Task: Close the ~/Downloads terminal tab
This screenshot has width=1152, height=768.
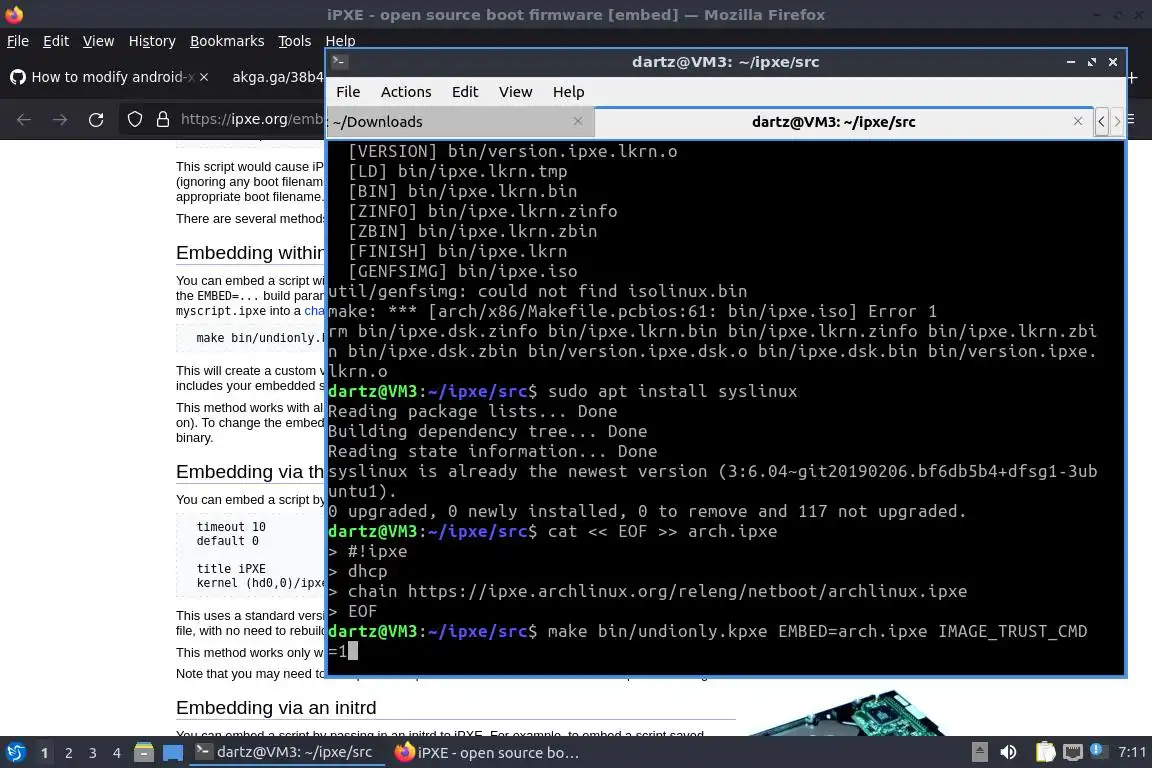Action: pos(578,121)
